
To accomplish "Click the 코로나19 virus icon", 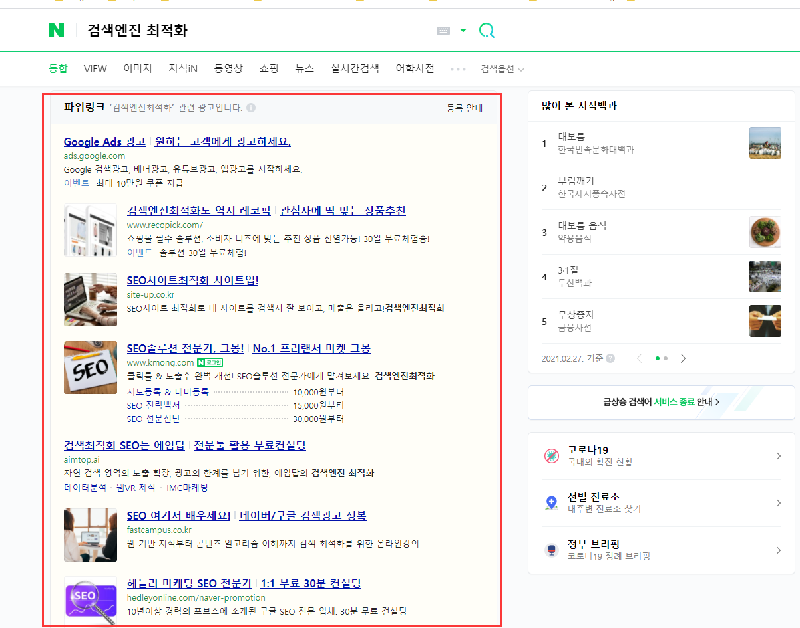I will [x=551, y=457].
